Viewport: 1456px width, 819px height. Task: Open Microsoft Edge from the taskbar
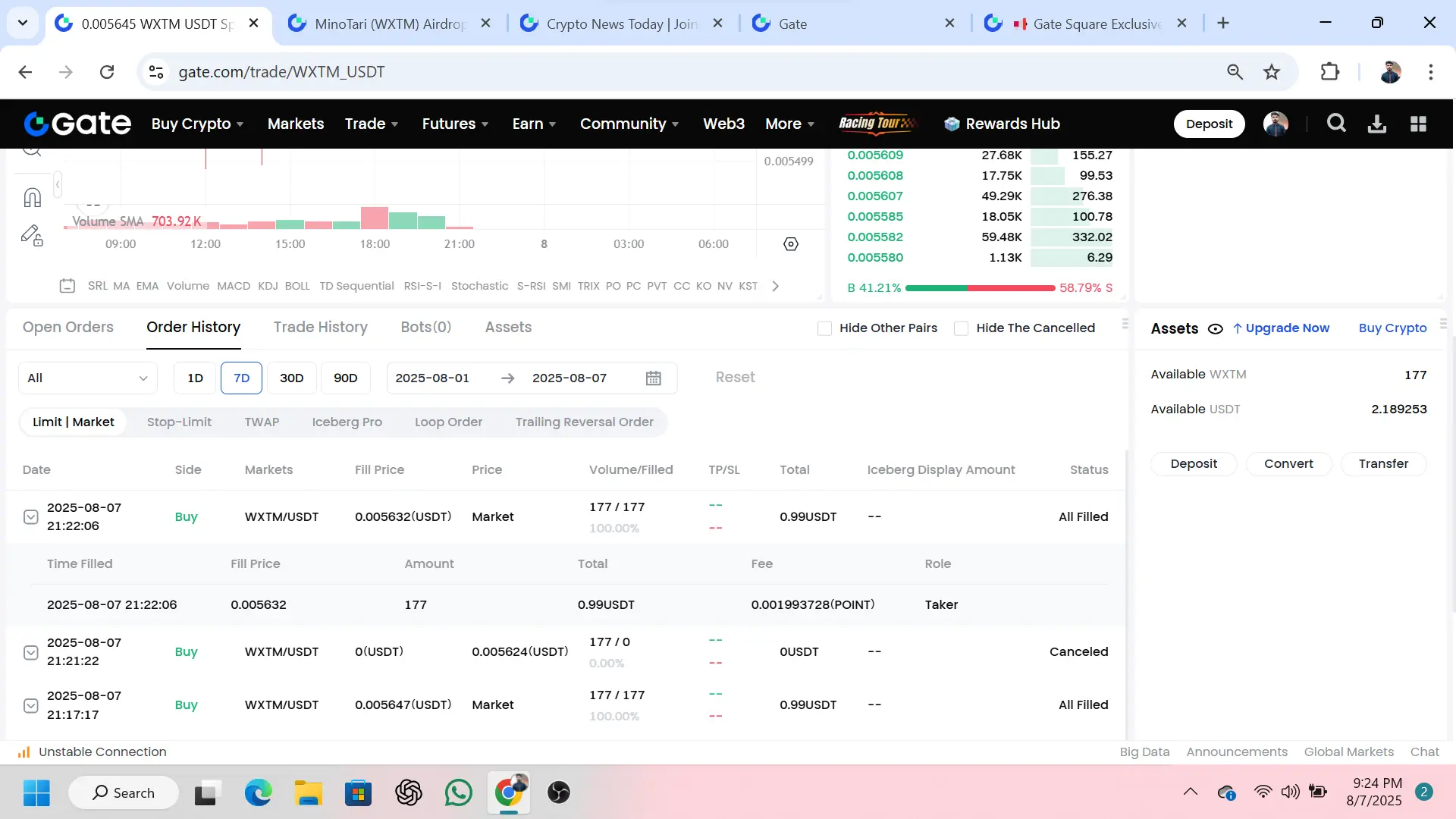click(259, 792)
